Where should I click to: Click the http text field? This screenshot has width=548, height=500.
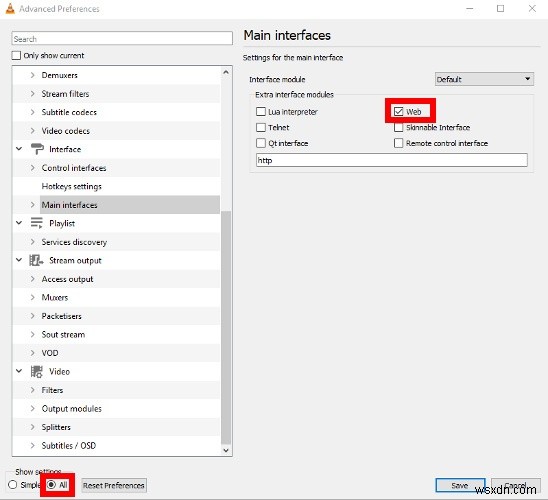coord(391,160)
